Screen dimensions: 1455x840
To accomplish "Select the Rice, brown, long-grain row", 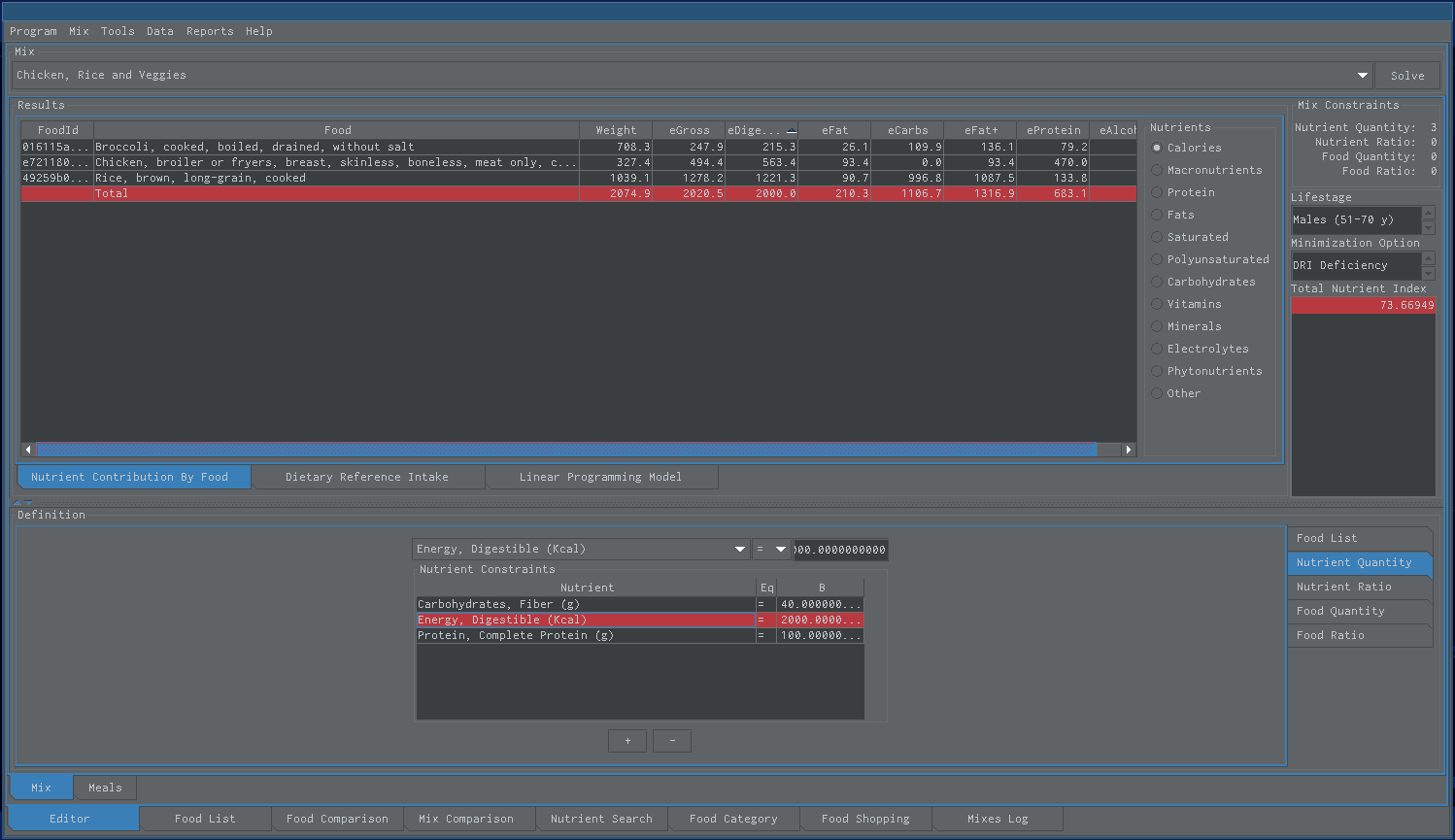I will click(x=579, y=178).
